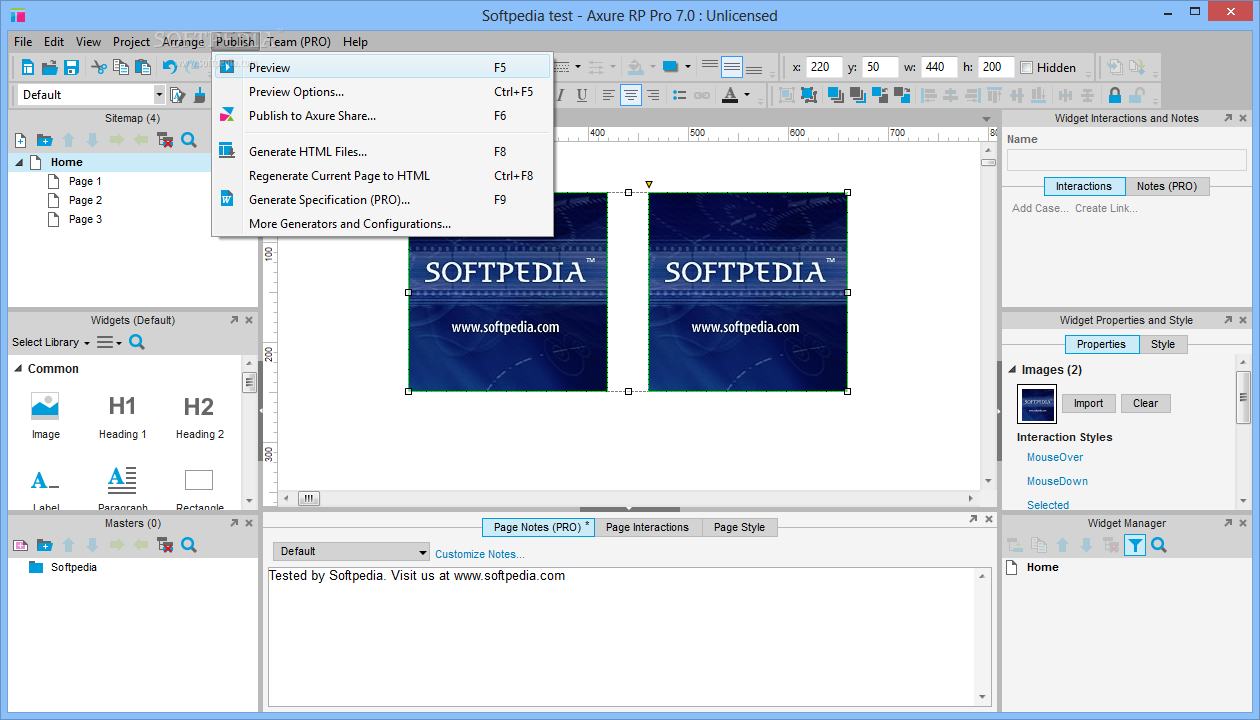Screen dimensions: 1260x720
Task: Click the bulleted list icon
Action: (x=680, y=95)
